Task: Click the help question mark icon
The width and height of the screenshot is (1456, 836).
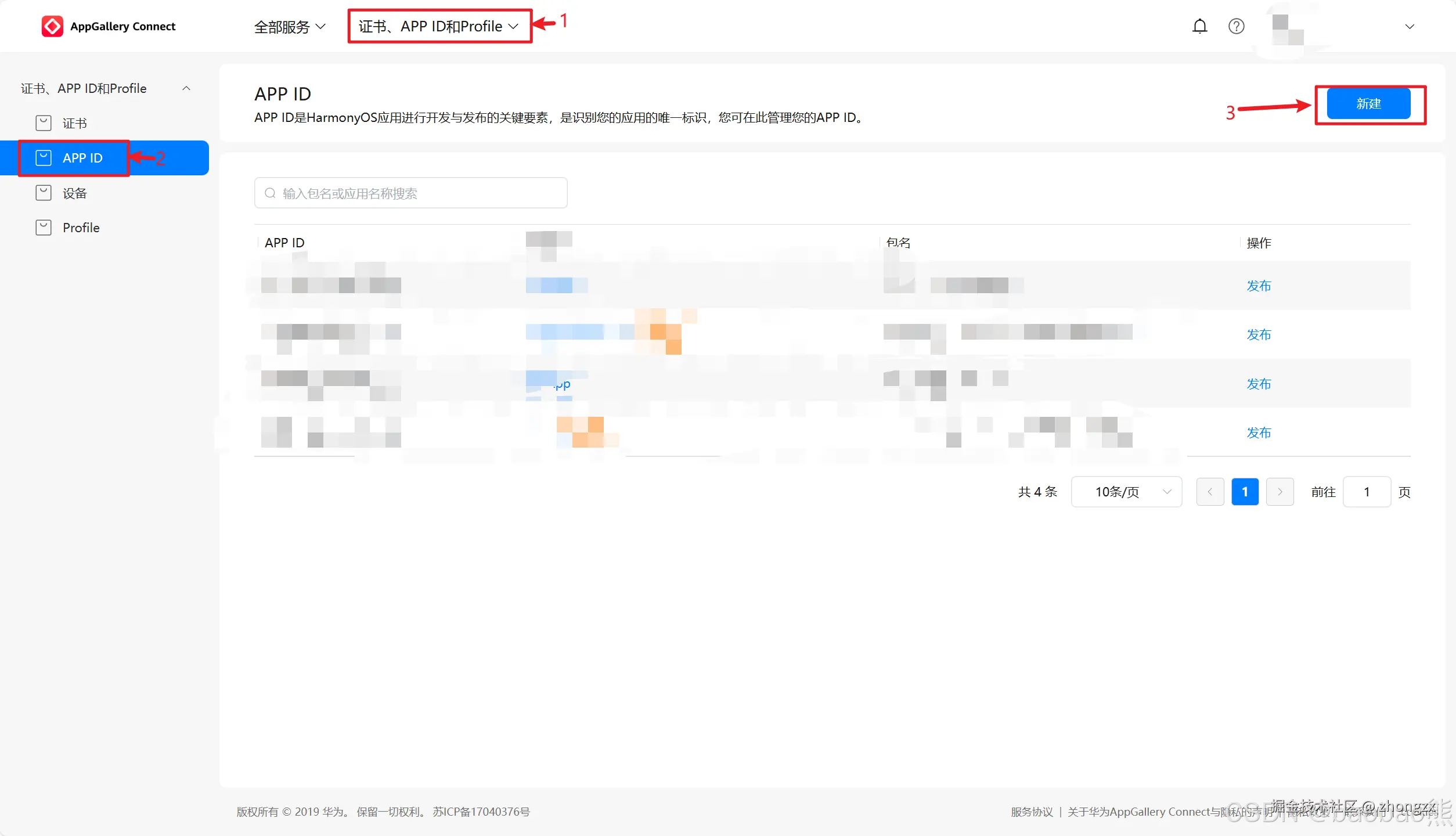Action: pyautogui.click(x=1236, y=26)
